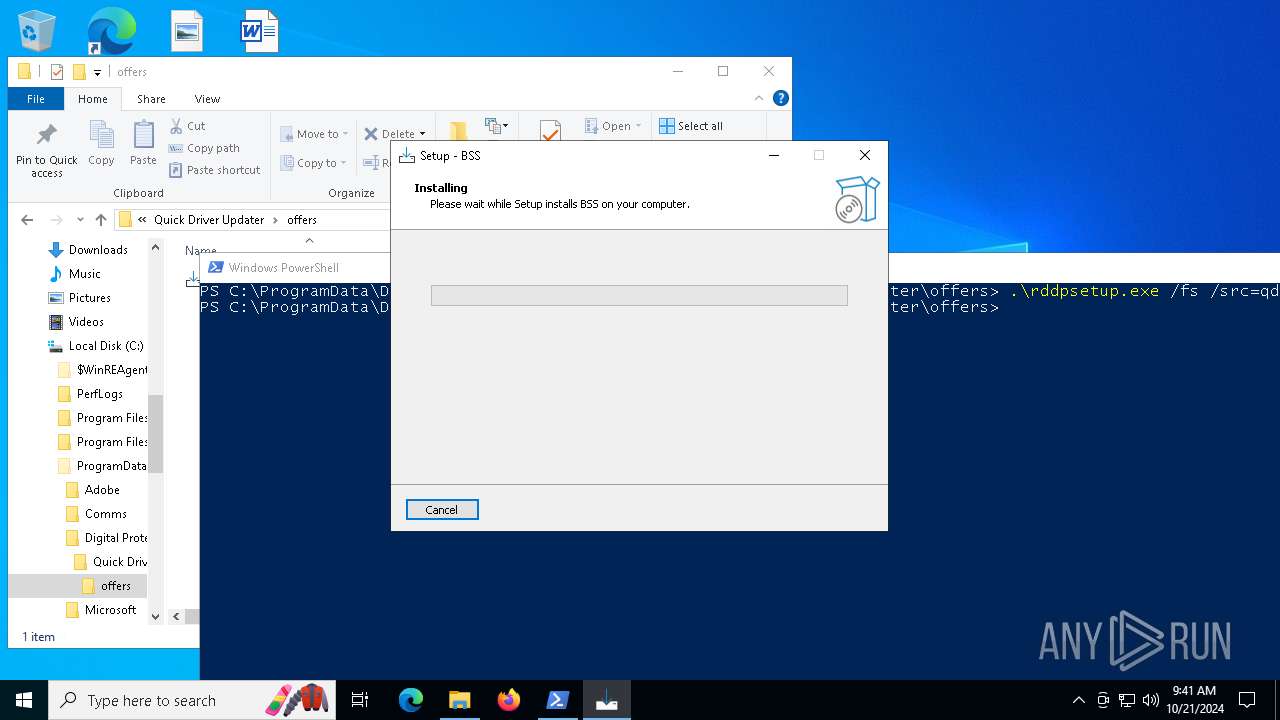Open PowerShell from the taskbar
The width and height of the screenshot is (1280, 720).
pos(557,700)
